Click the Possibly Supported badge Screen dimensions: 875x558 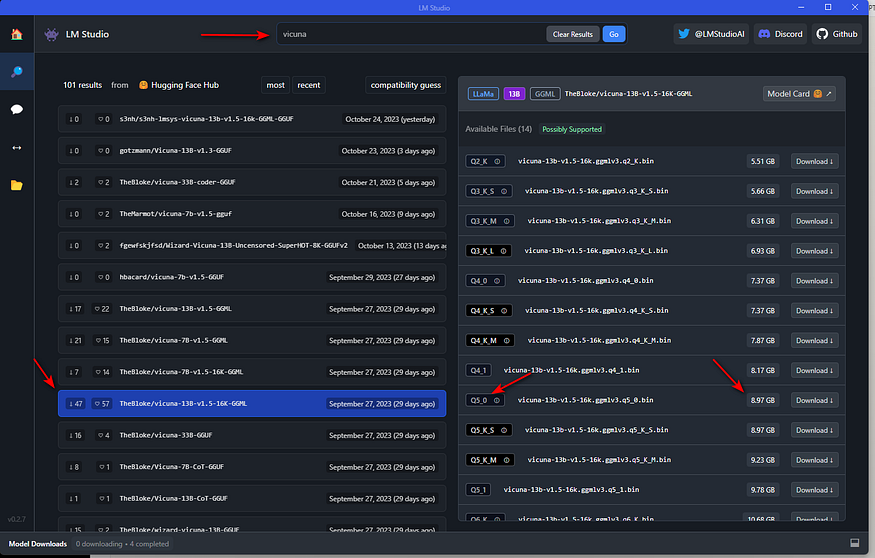(x=572, y=129)
